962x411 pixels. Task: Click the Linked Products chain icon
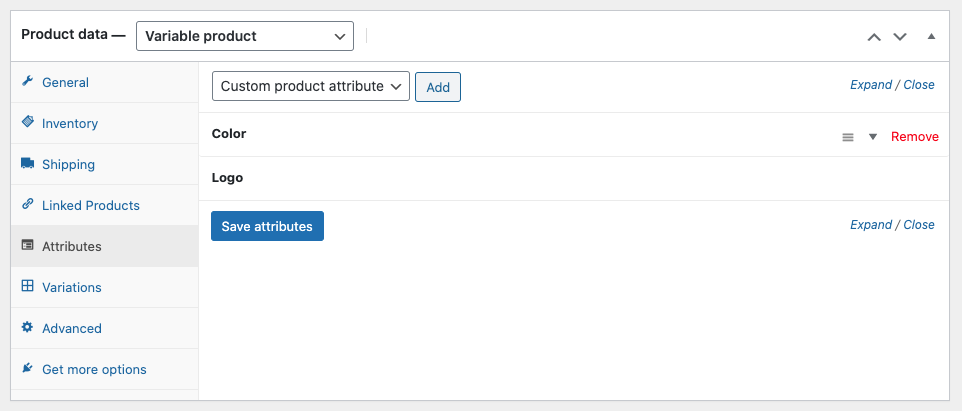[x=27, y=204]
